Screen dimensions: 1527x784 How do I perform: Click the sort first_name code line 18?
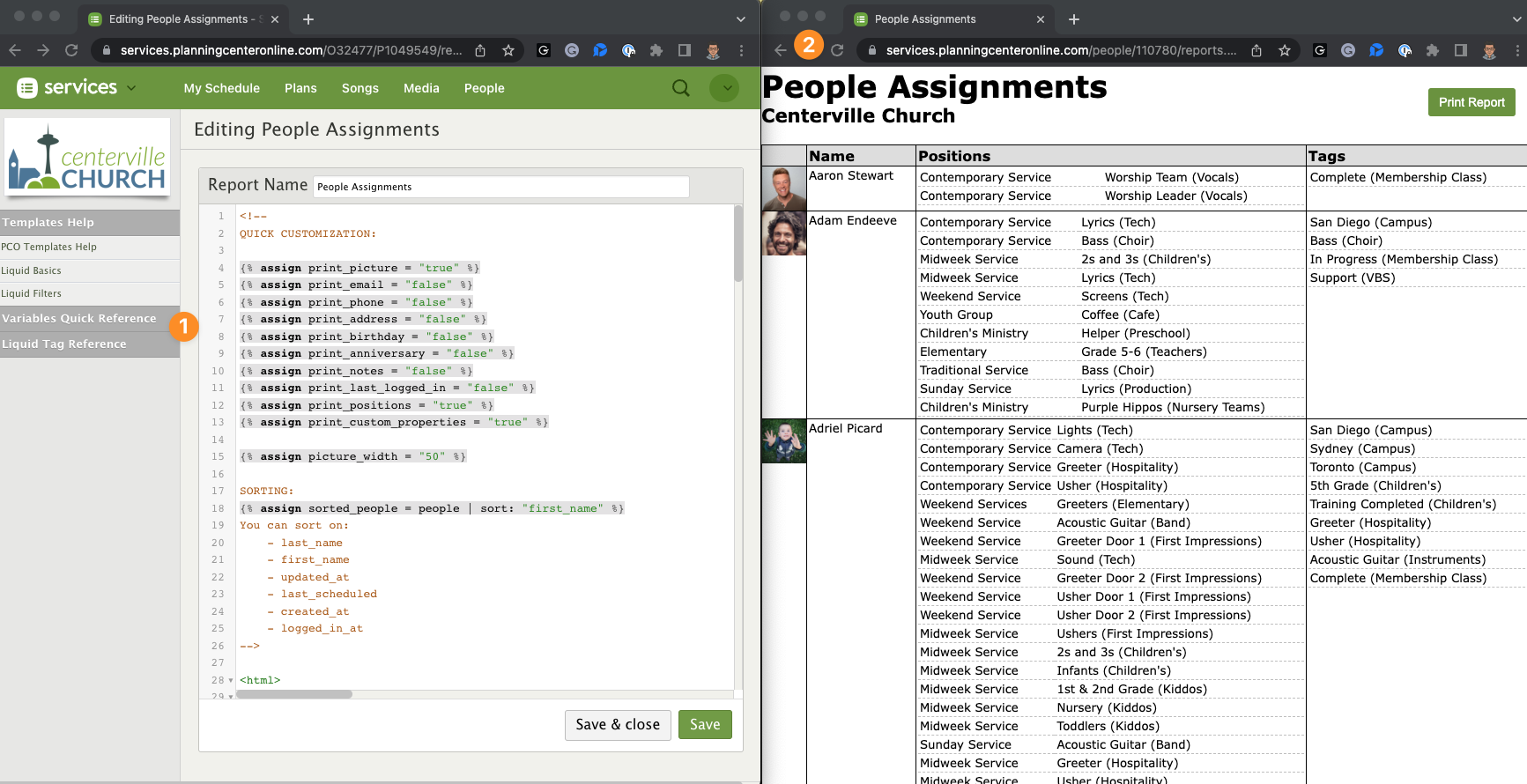[x=432, y=508]
